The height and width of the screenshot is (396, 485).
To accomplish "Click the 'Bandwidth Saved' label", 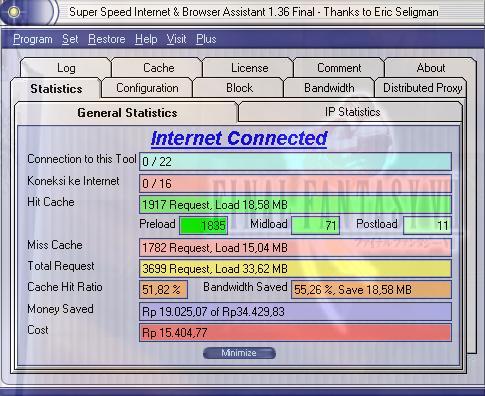I will pos(245,287).
